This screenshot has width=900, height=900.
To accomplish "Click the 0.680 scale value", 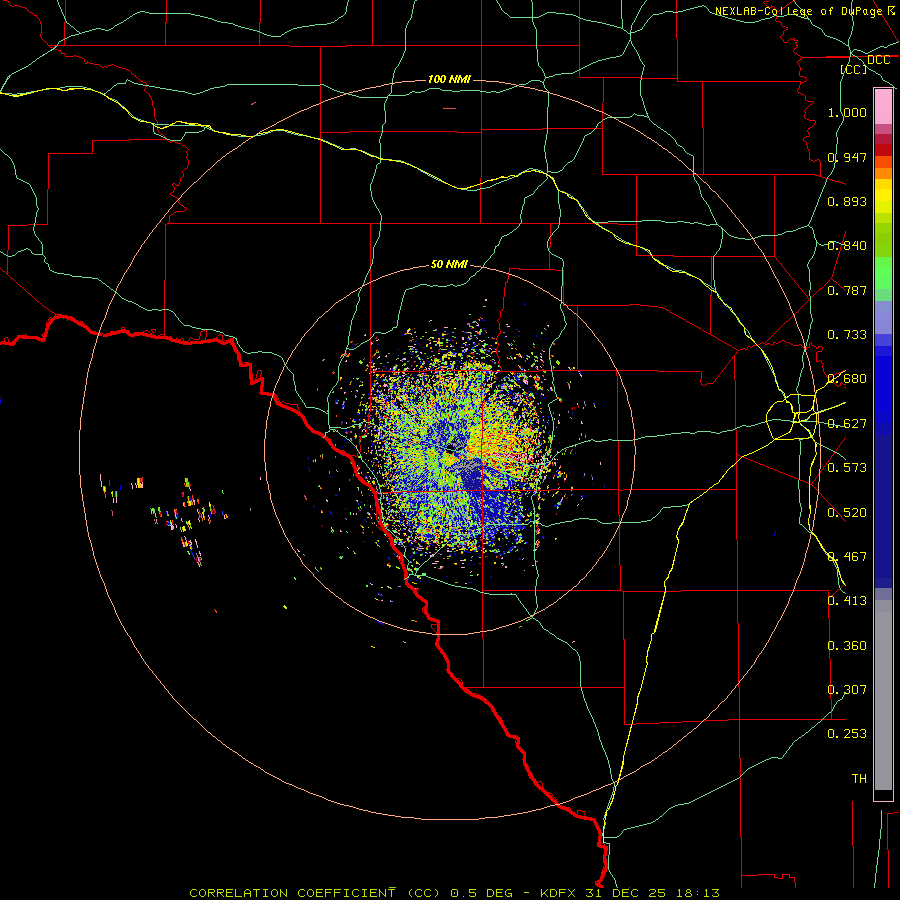I will (847, 379).
